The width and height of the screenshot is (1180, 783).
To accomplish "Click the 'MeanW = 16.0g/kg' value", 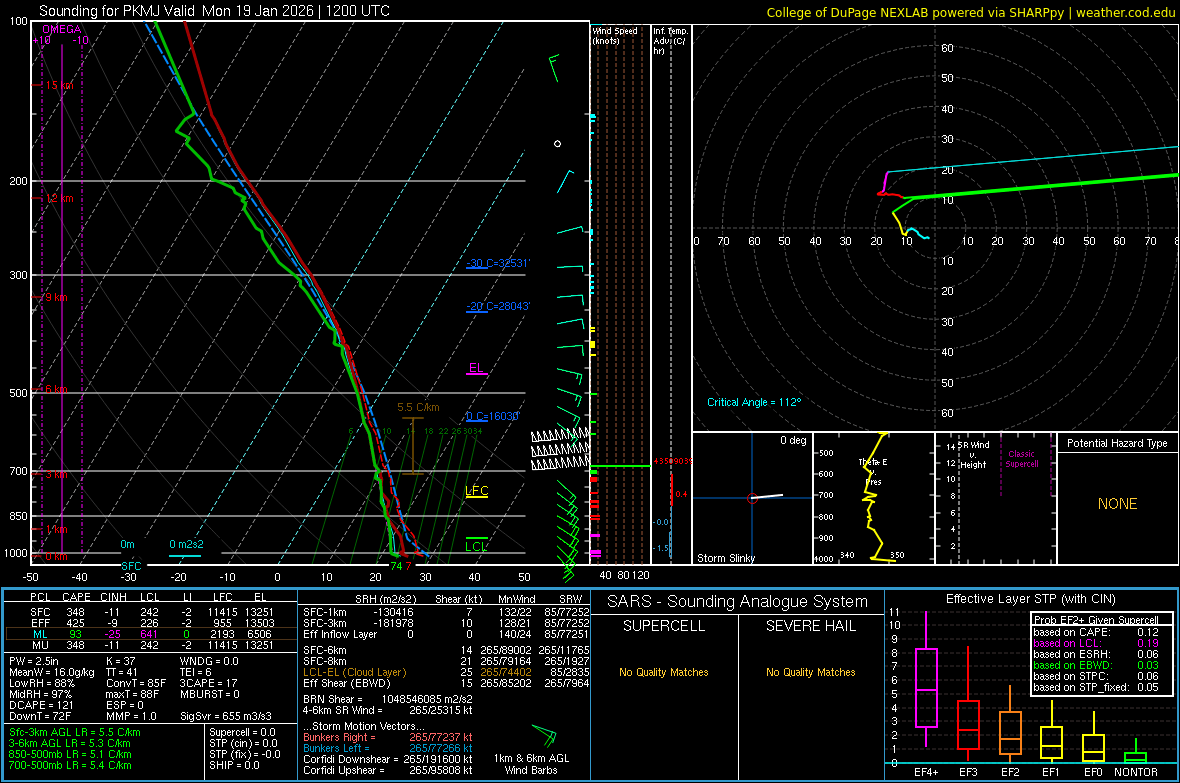I will pyautogui.click(x=52, y=672).
